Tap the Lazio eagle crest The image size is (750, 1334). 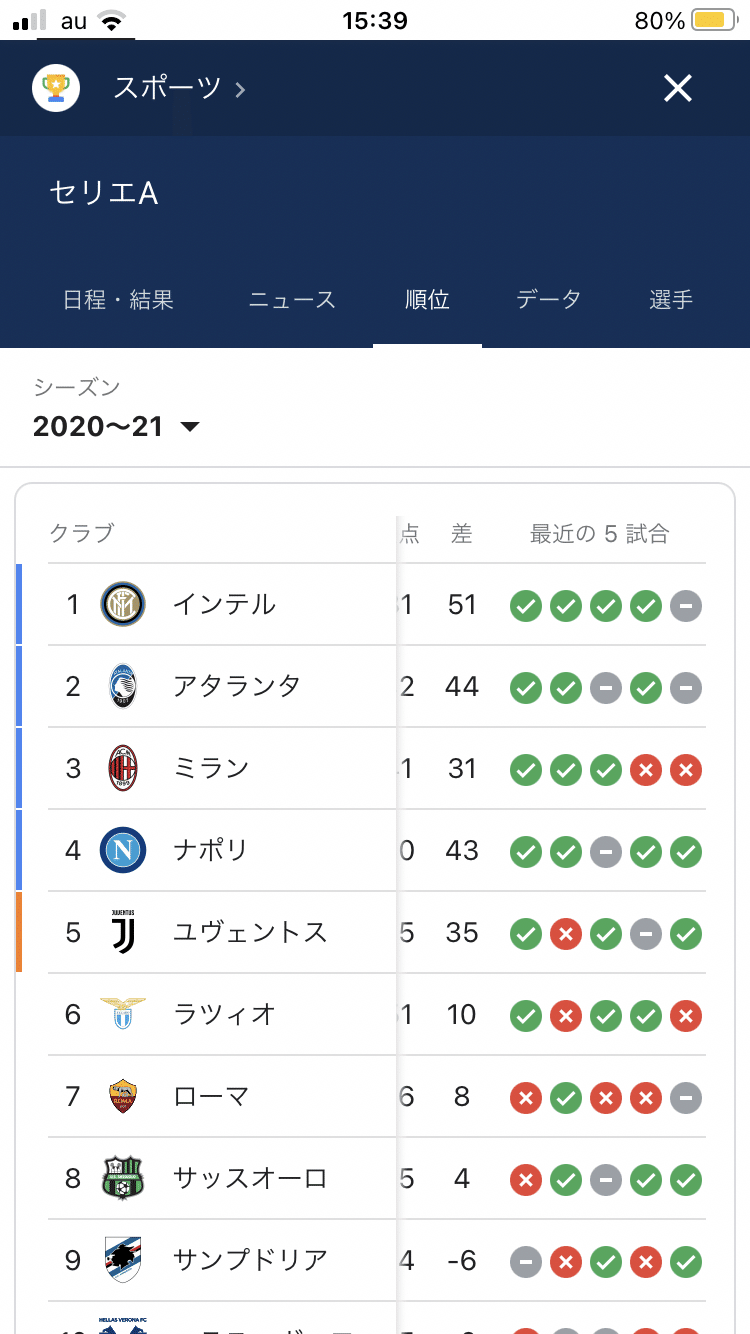(x=123, y=1013)
